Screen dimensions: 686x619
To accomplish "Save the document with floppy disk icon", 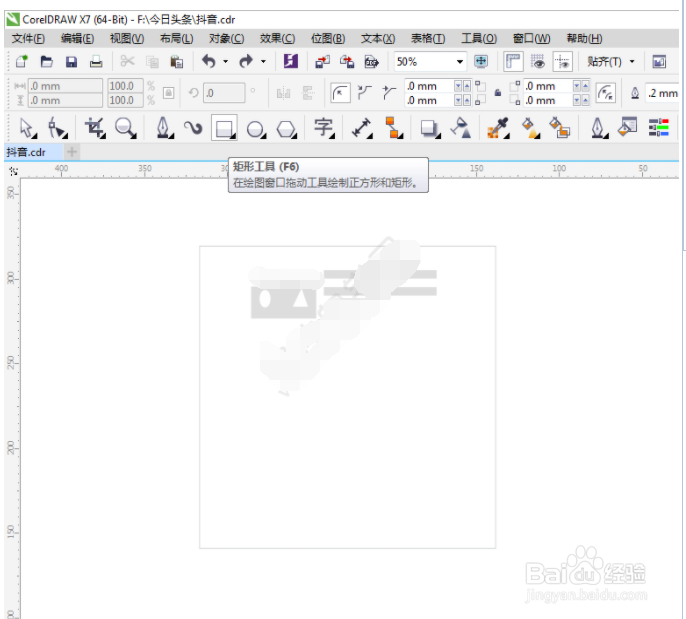I will click(x=71, y=62).
